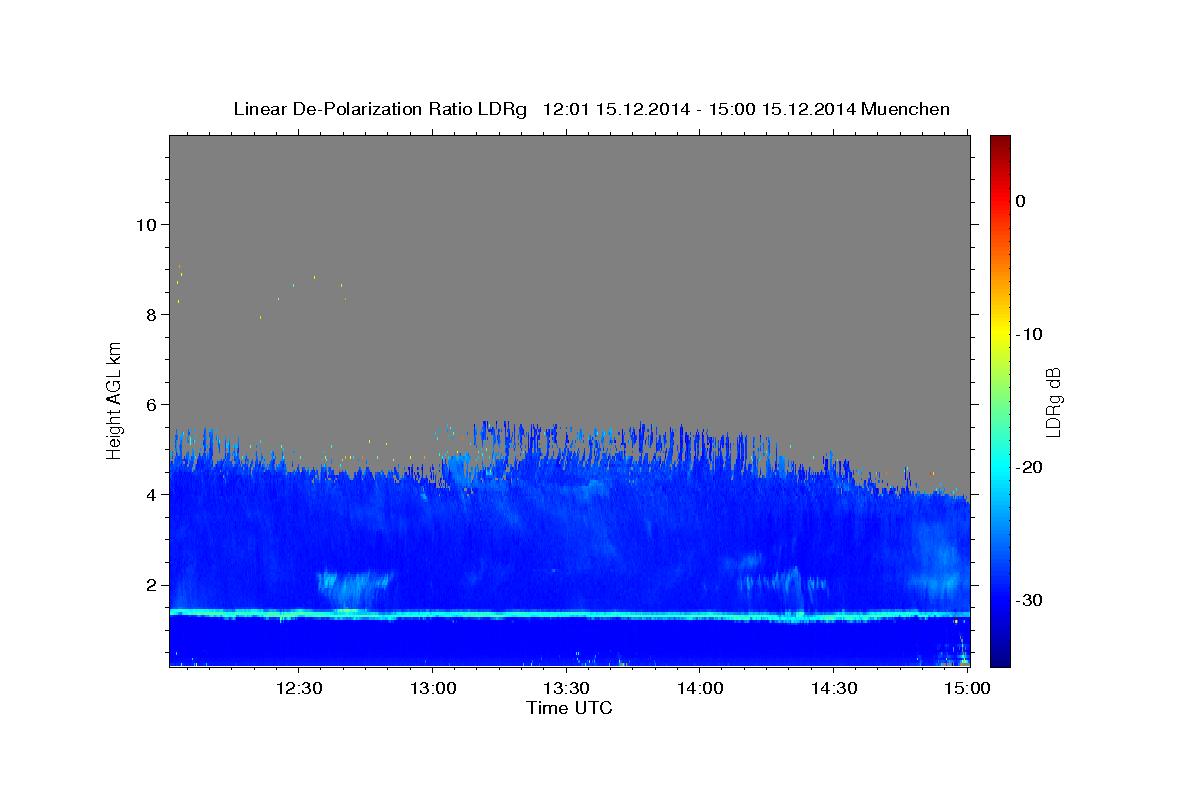Click the colorbar tick value '0'
The image size is (1200, 800).
[1020, 201]
